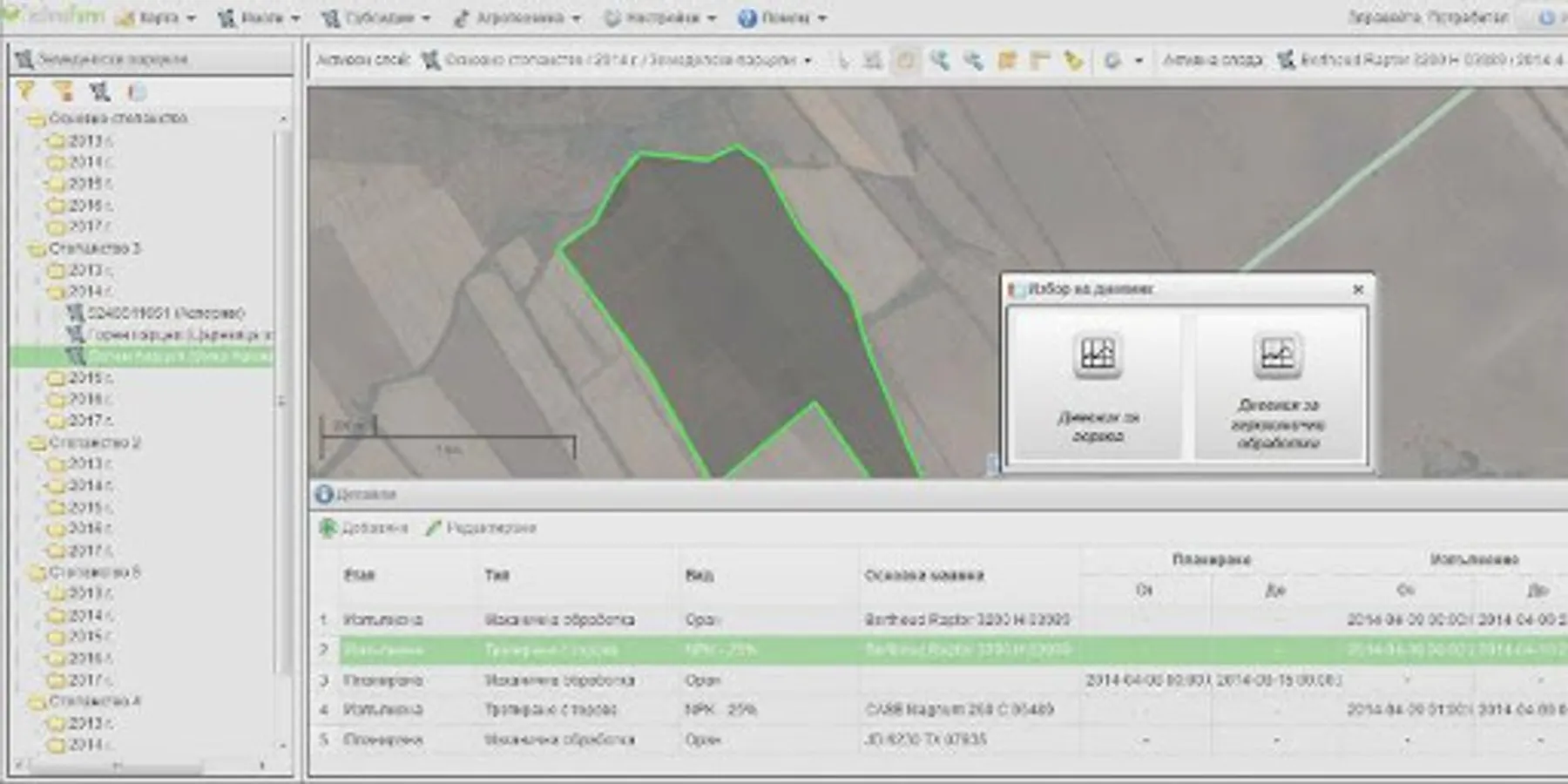Open the 2016 г. folder under Стопанство 5
Screen dimensions: 1568x784
81,658
